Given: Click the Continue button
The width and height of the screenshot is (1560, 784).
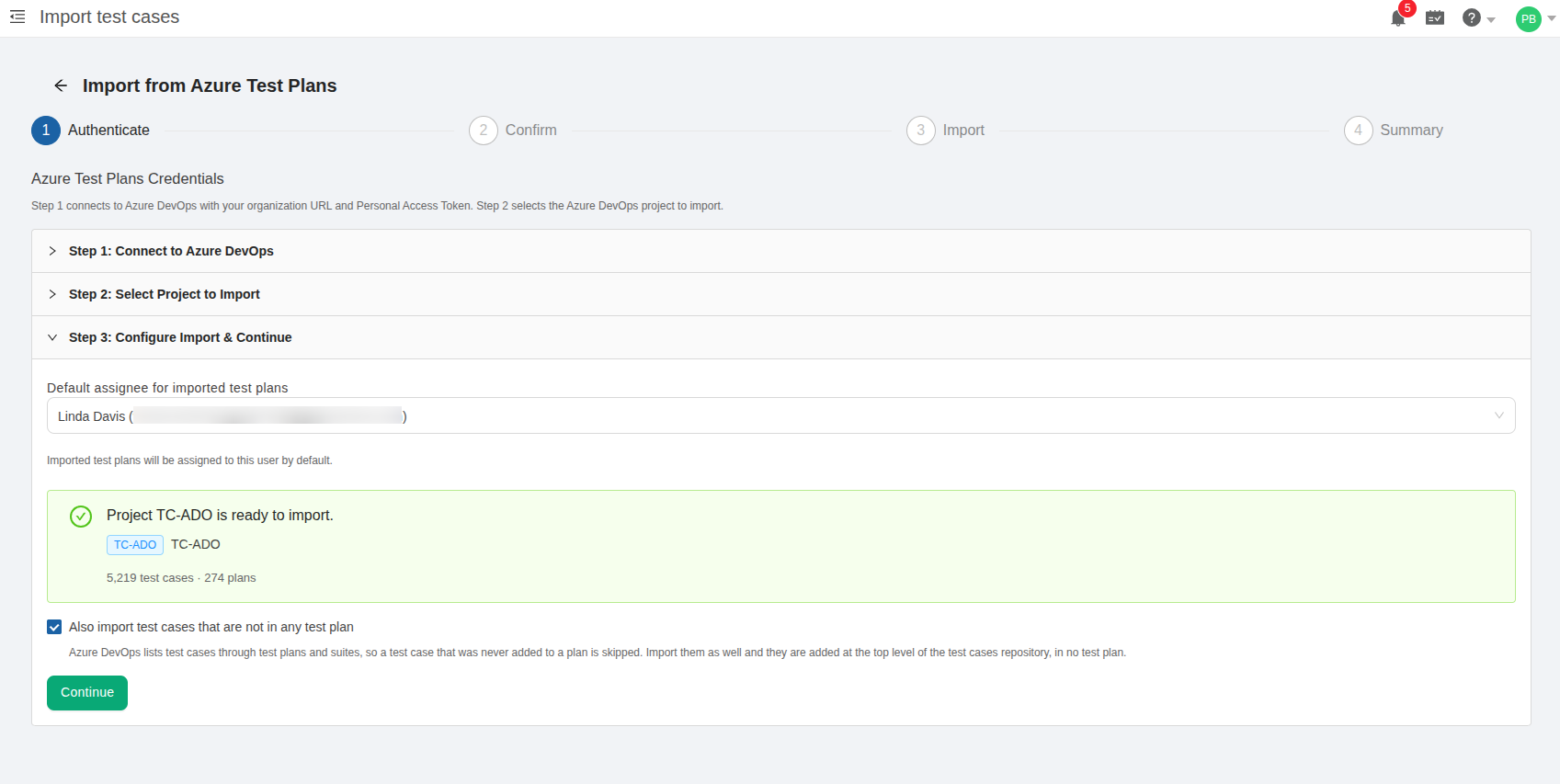Looking at the screenshot, I should click(x=87, y=693).
